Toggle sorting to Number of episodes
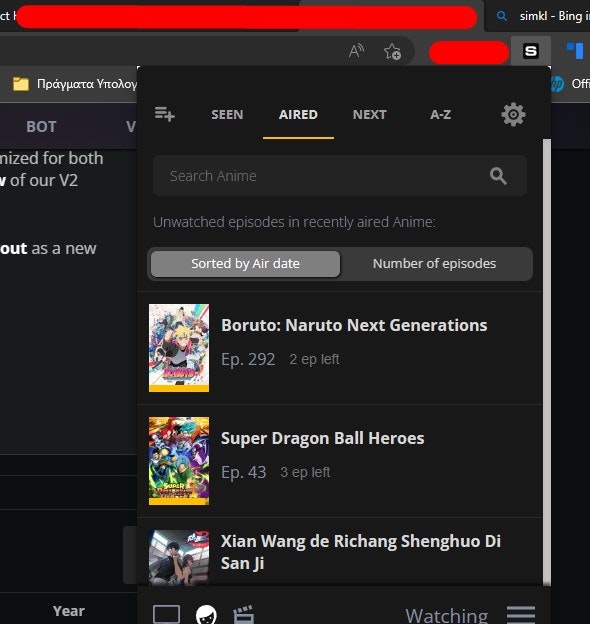 click(x=434, y=263)
